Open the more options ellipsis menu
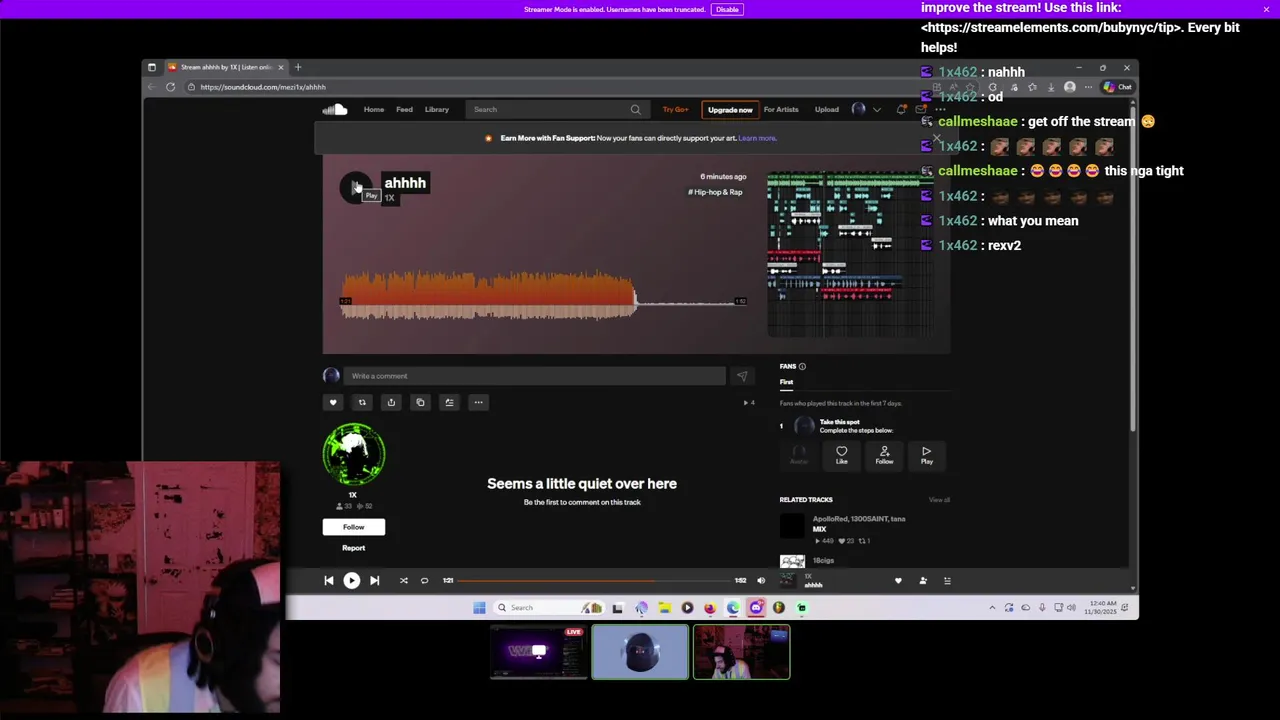1280x720 pixels. click(x=478, y=402)
